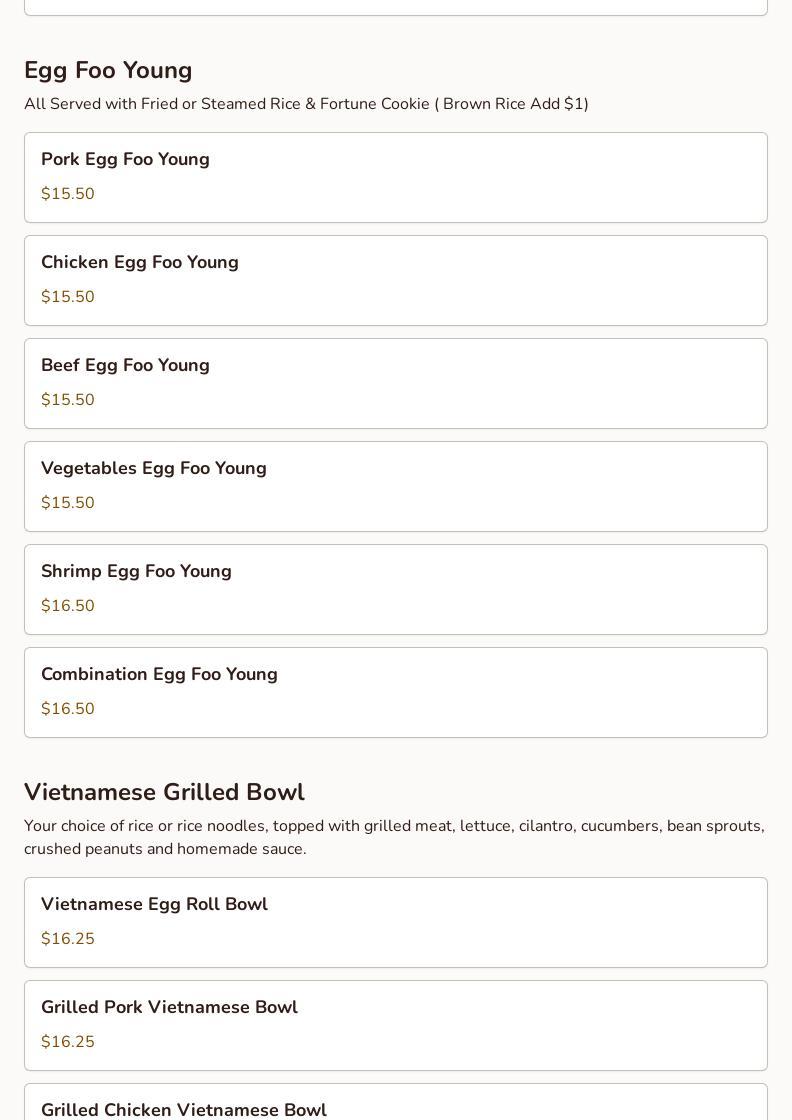The image size is (792, 1120).
Task: Choose the Beef Egg Foo Young item
Action: (395, 383)
